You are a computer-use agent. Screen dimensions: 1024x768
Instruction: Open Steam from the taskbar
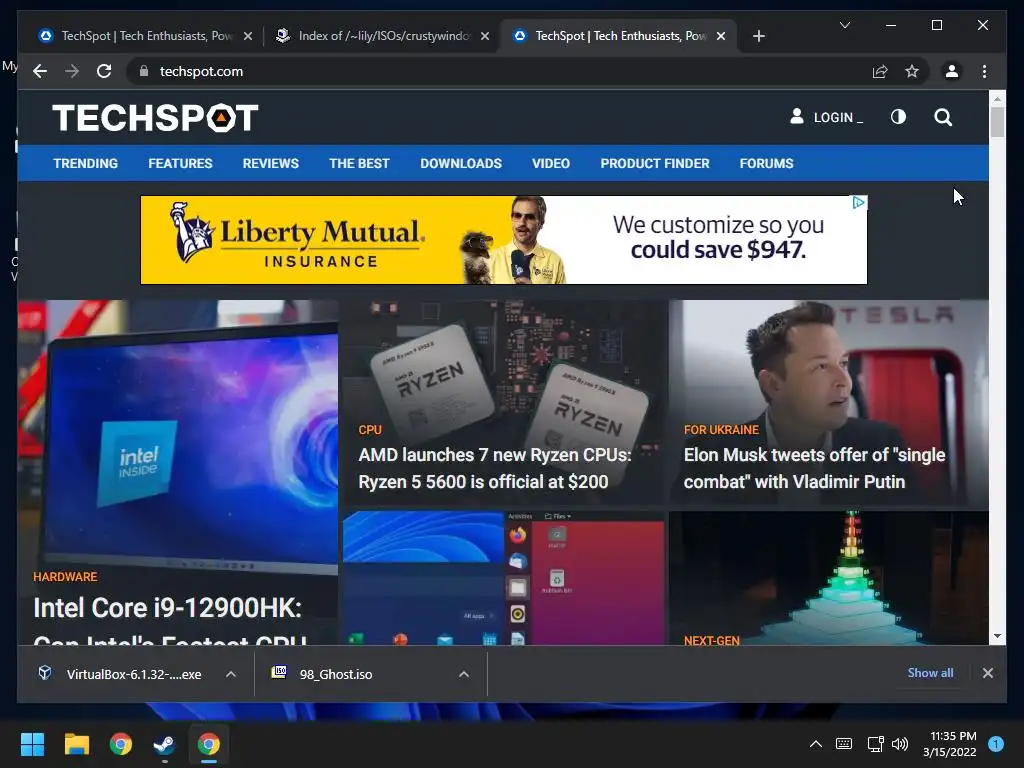click(164, 744)
